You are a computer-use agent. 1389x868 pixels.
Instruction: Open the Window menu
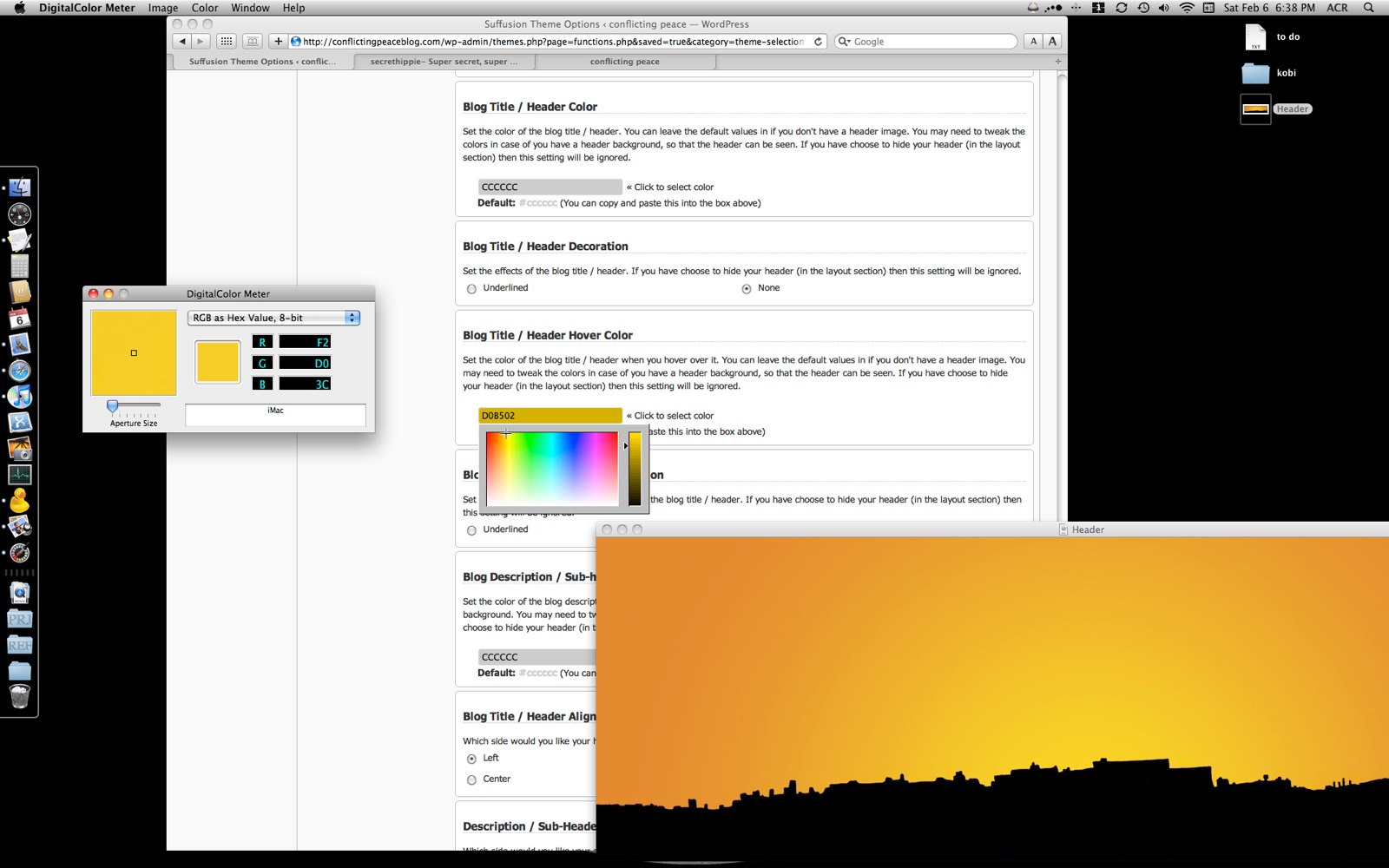tap(250, 8)
